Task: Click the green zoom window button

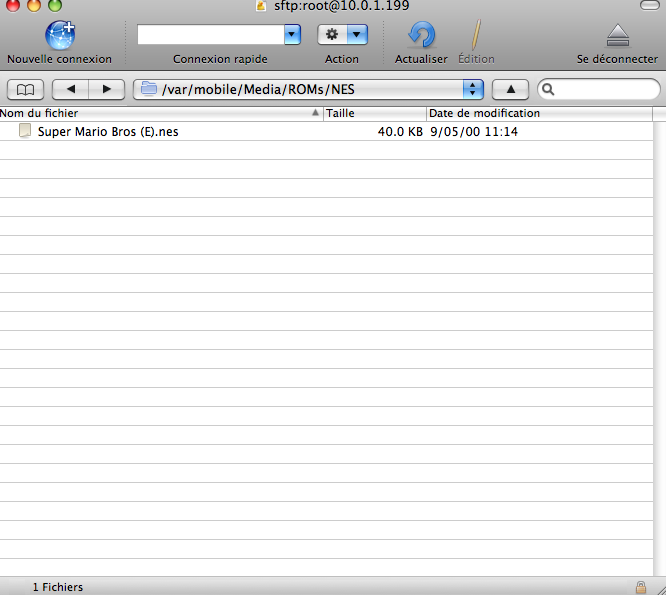Action: coord(55,5)
